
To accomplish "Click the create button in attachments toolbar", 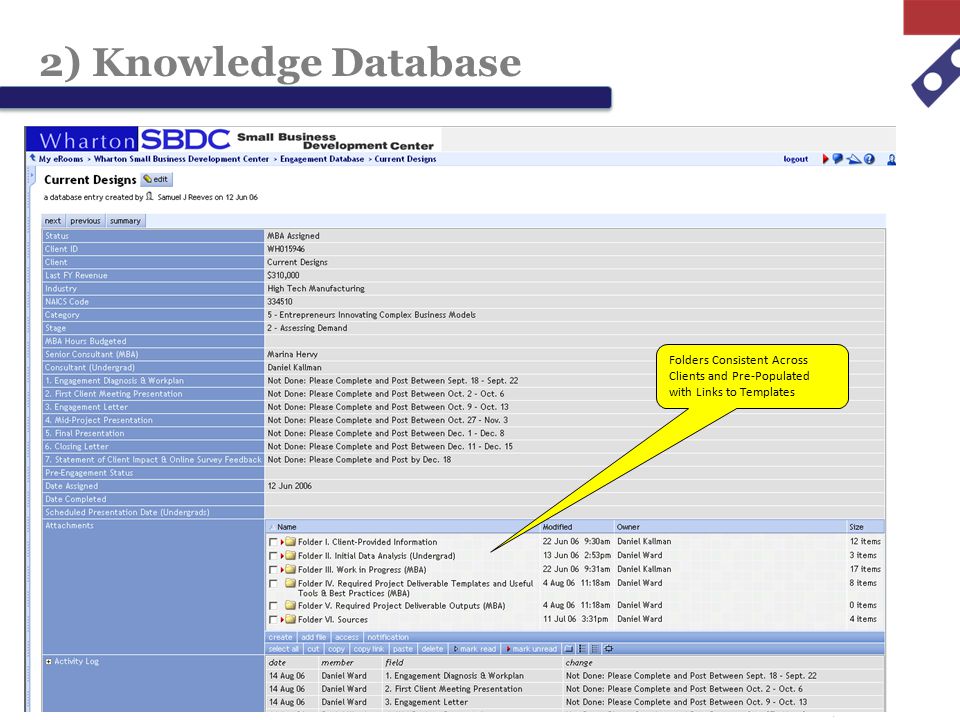I will coord(280,637).
